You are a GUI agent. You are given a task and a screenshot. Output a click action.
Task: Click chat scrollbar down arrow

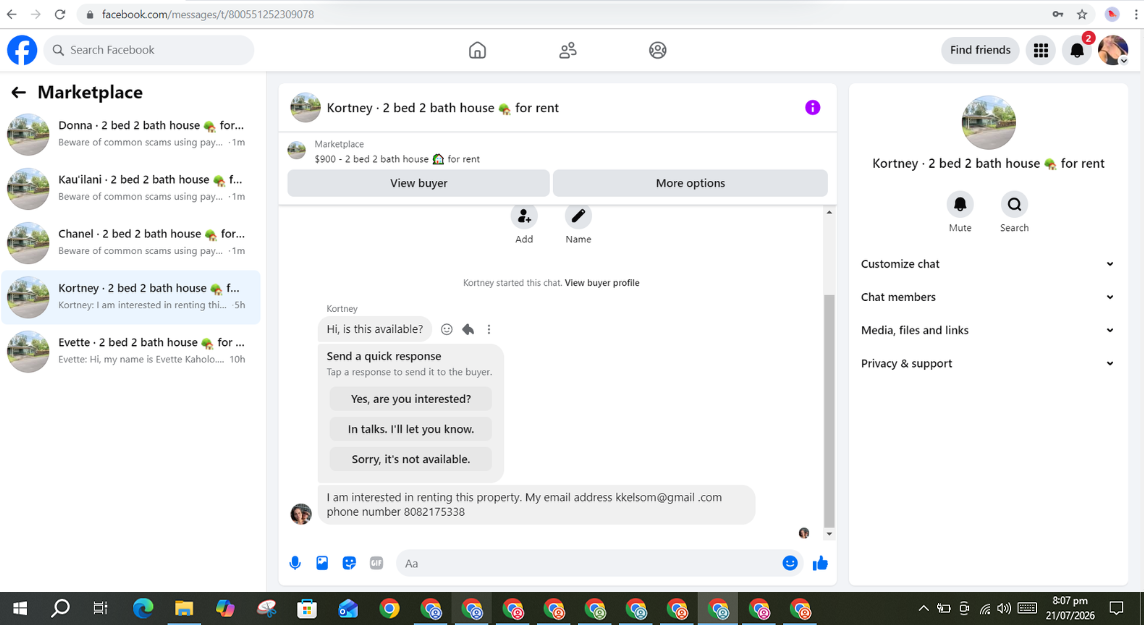(x=829, y=535)
